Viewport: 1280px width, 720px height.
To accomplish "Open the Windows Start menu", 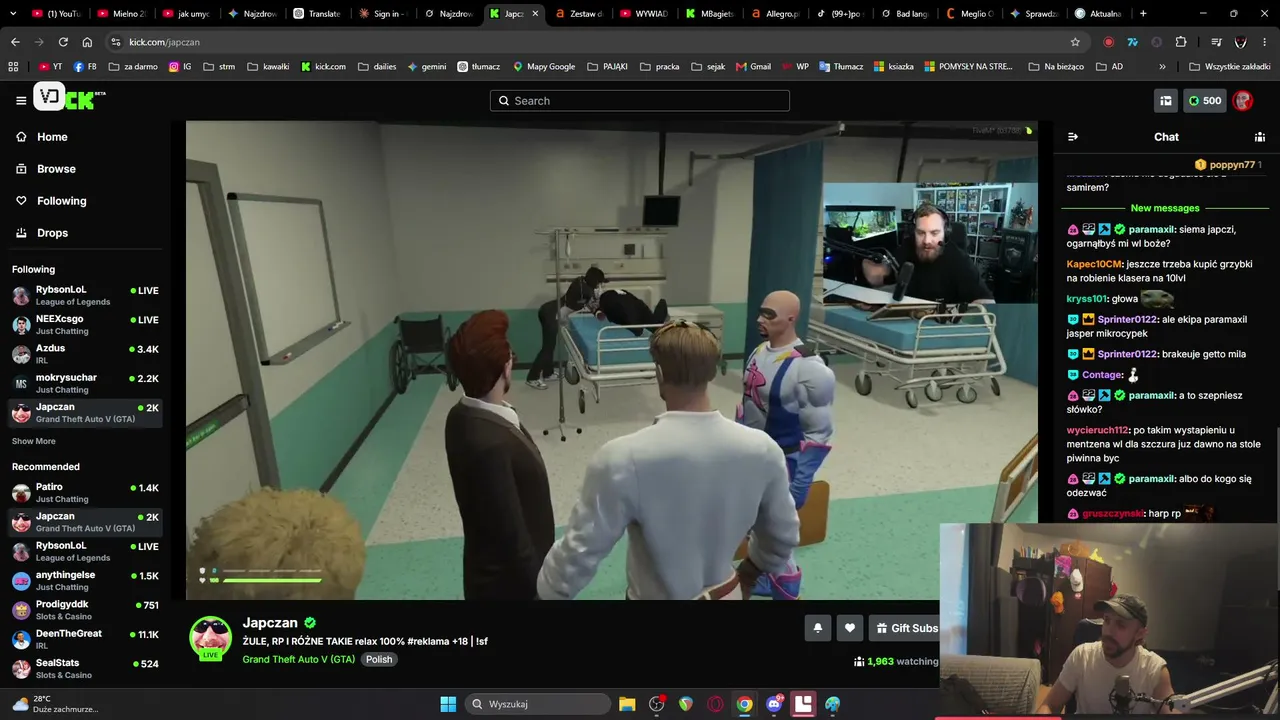I will pyautogui.click(x=448, y=704).
